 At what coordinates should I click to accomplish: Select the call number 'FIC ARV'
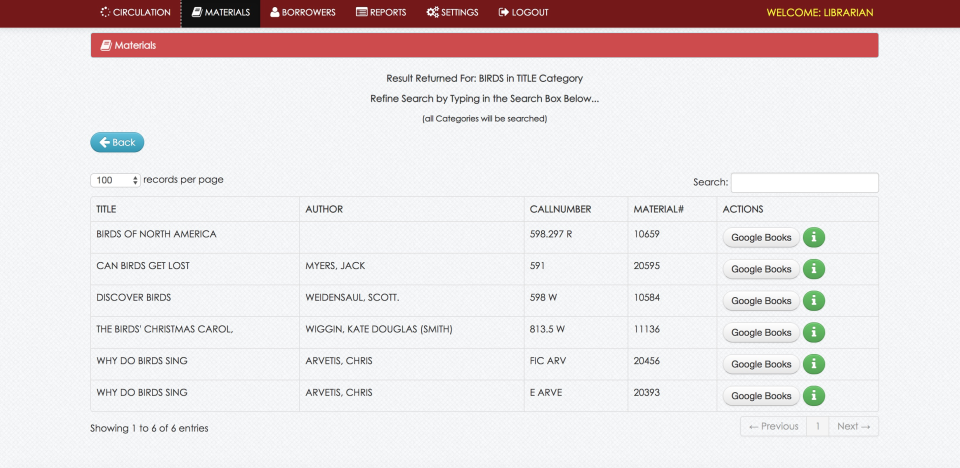[548, 361]
